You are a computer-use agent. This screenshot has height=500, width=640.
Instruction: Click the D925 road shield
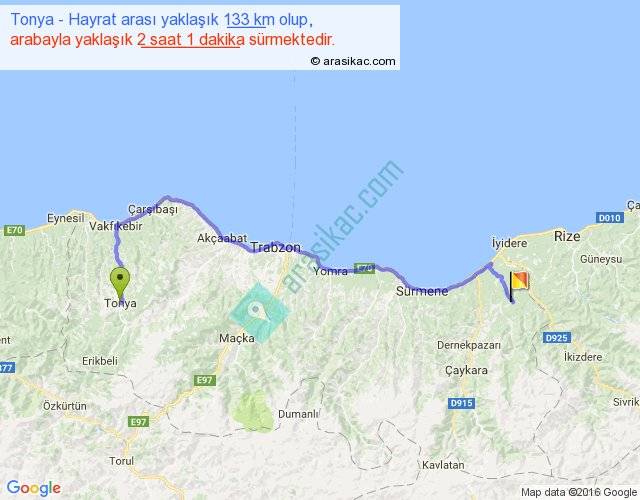(557, 338)
